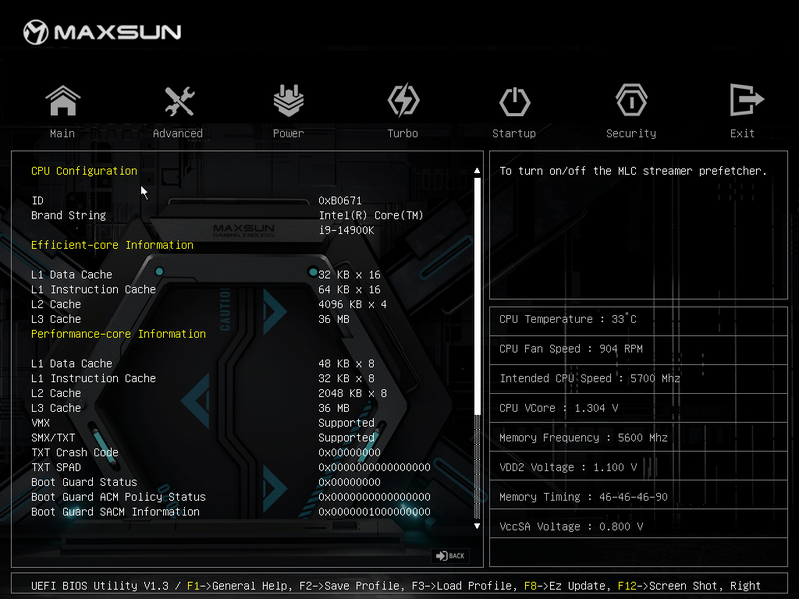Select the ID row
This screenshot has height=599, width=799.
[x=232, y=201]
